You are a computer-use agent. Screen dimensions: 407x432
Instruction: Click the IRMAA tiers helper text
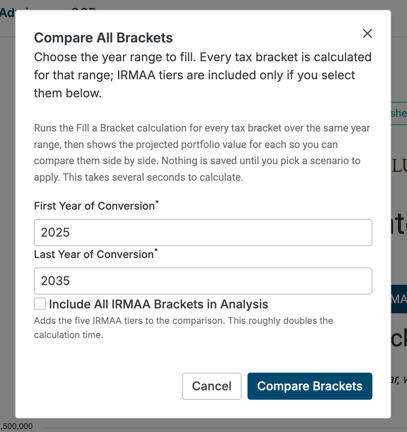coord(183,328)
